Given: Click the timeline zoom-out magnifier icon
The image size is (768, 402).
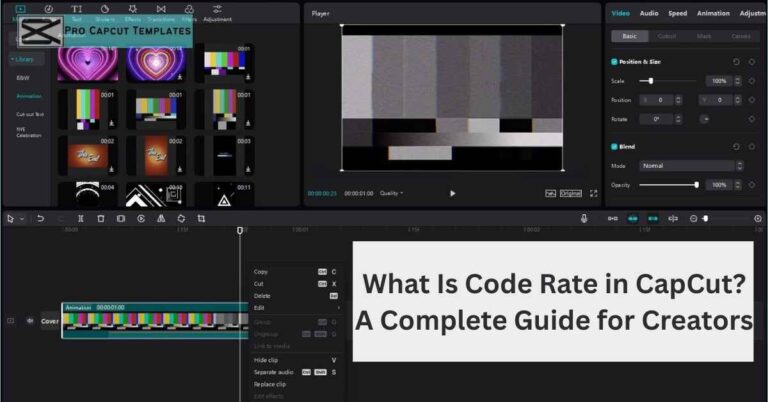Looking at the screenshot, I should coord(694,219).
